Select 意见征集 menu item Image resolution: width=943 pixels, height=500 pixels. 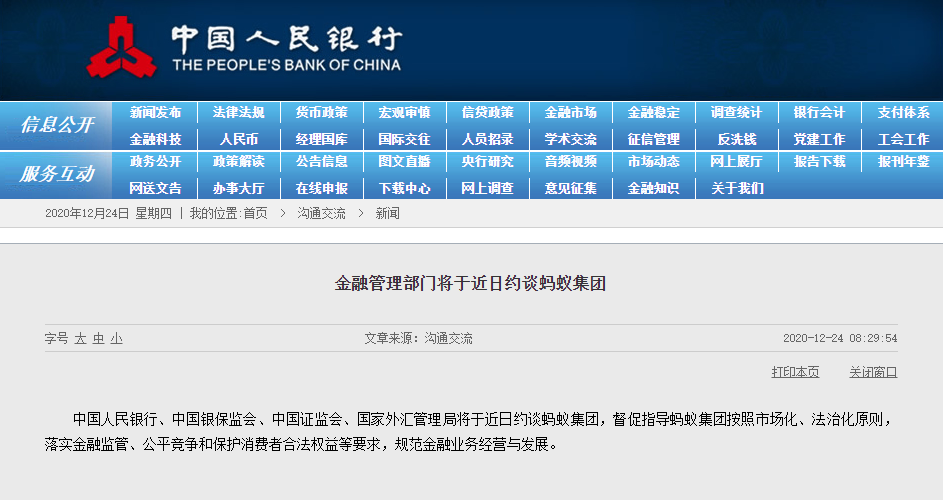(570, 188)
